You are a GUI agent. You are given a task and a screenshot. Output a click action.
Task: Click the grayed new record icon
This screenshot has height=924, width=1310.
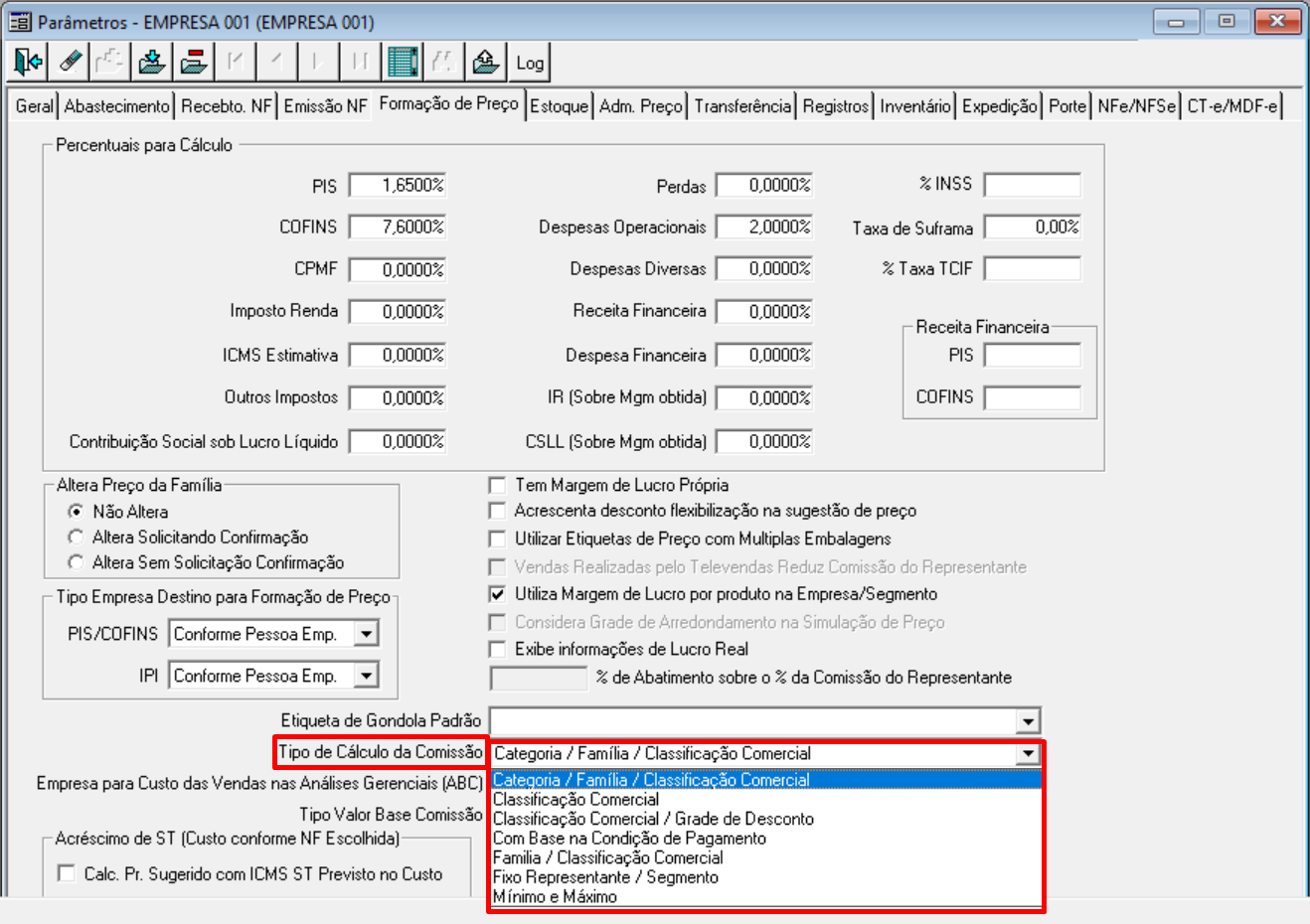click(110, 63)
